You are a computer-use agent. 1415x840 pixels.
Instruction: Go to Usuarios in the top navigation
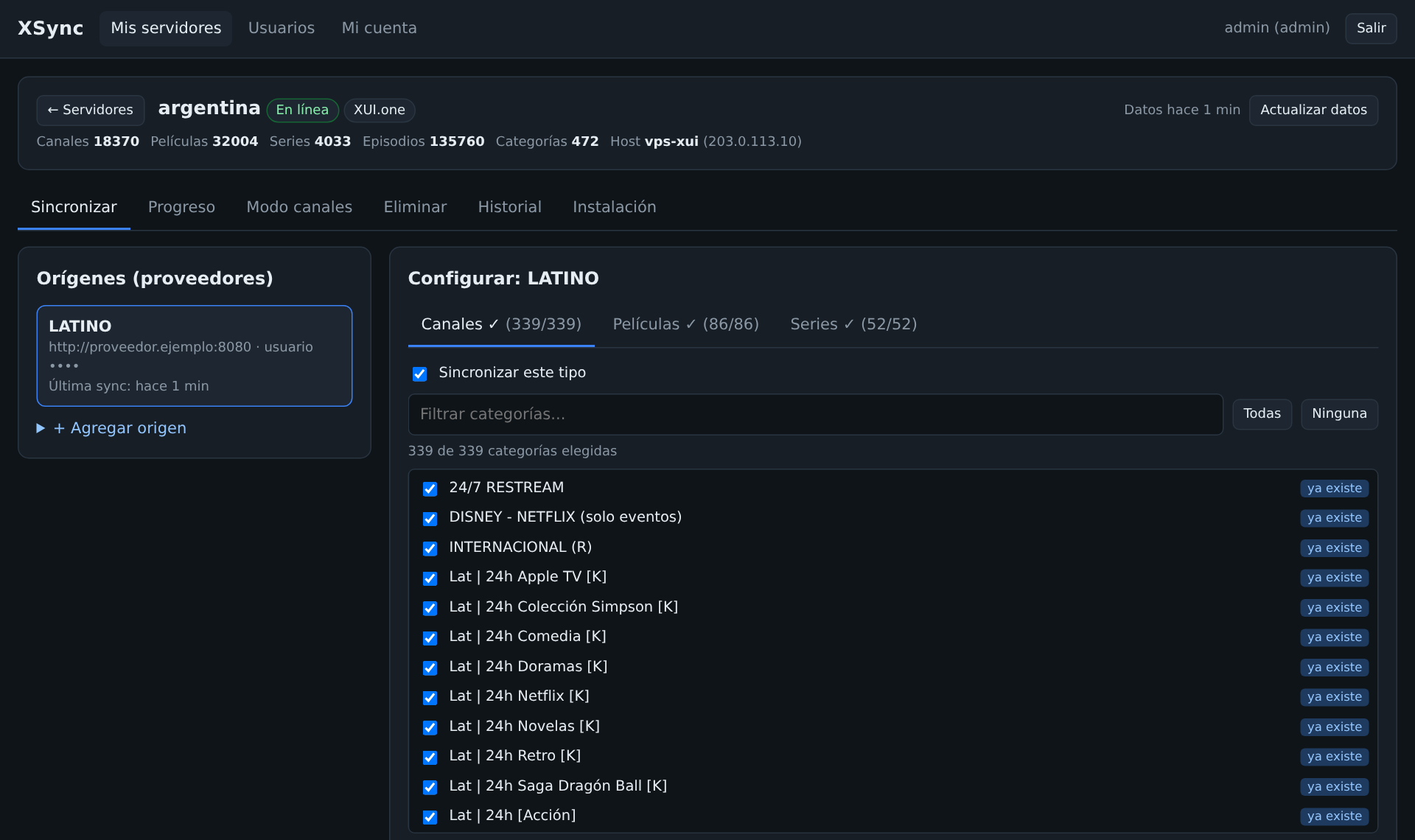(282, 28)
